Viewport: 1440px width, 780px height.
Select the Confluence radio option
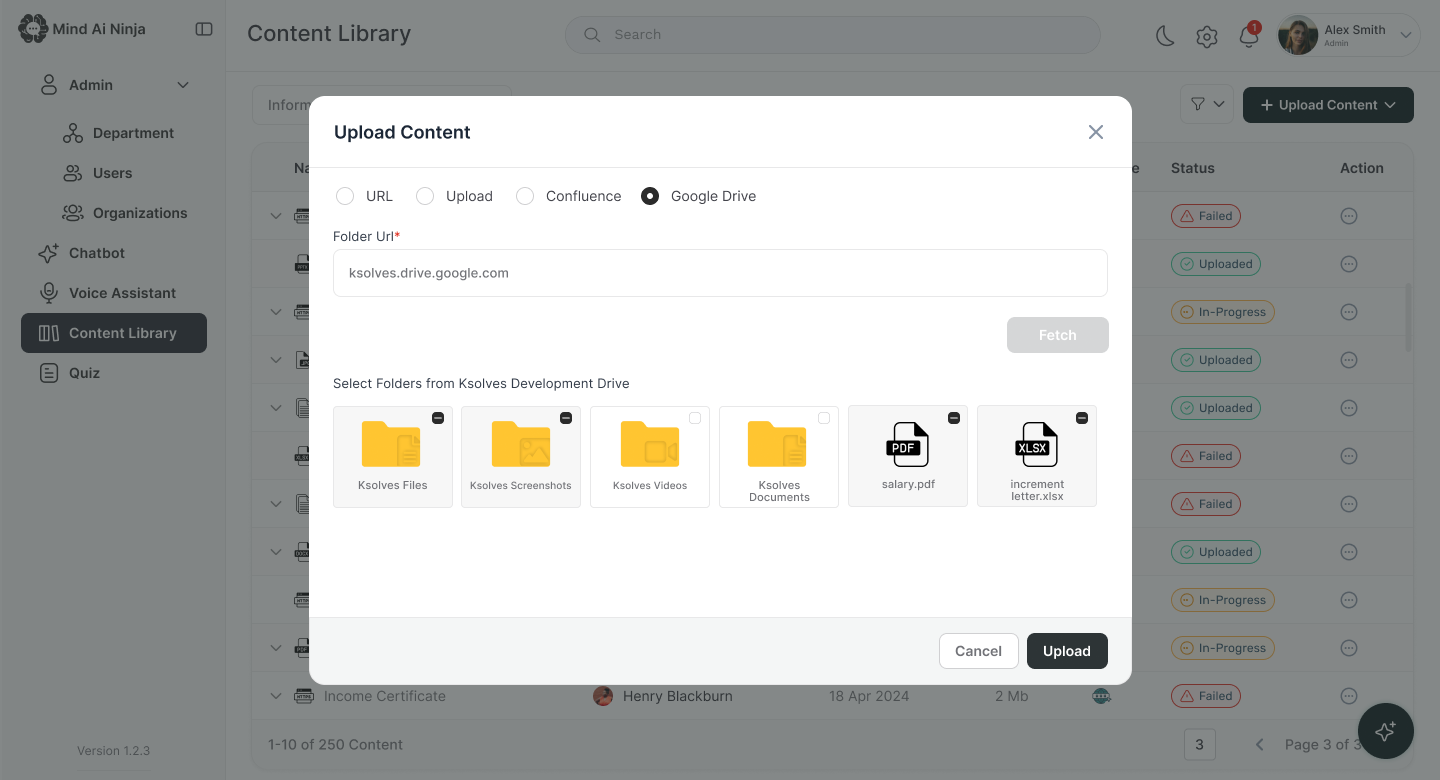[525, 196]
